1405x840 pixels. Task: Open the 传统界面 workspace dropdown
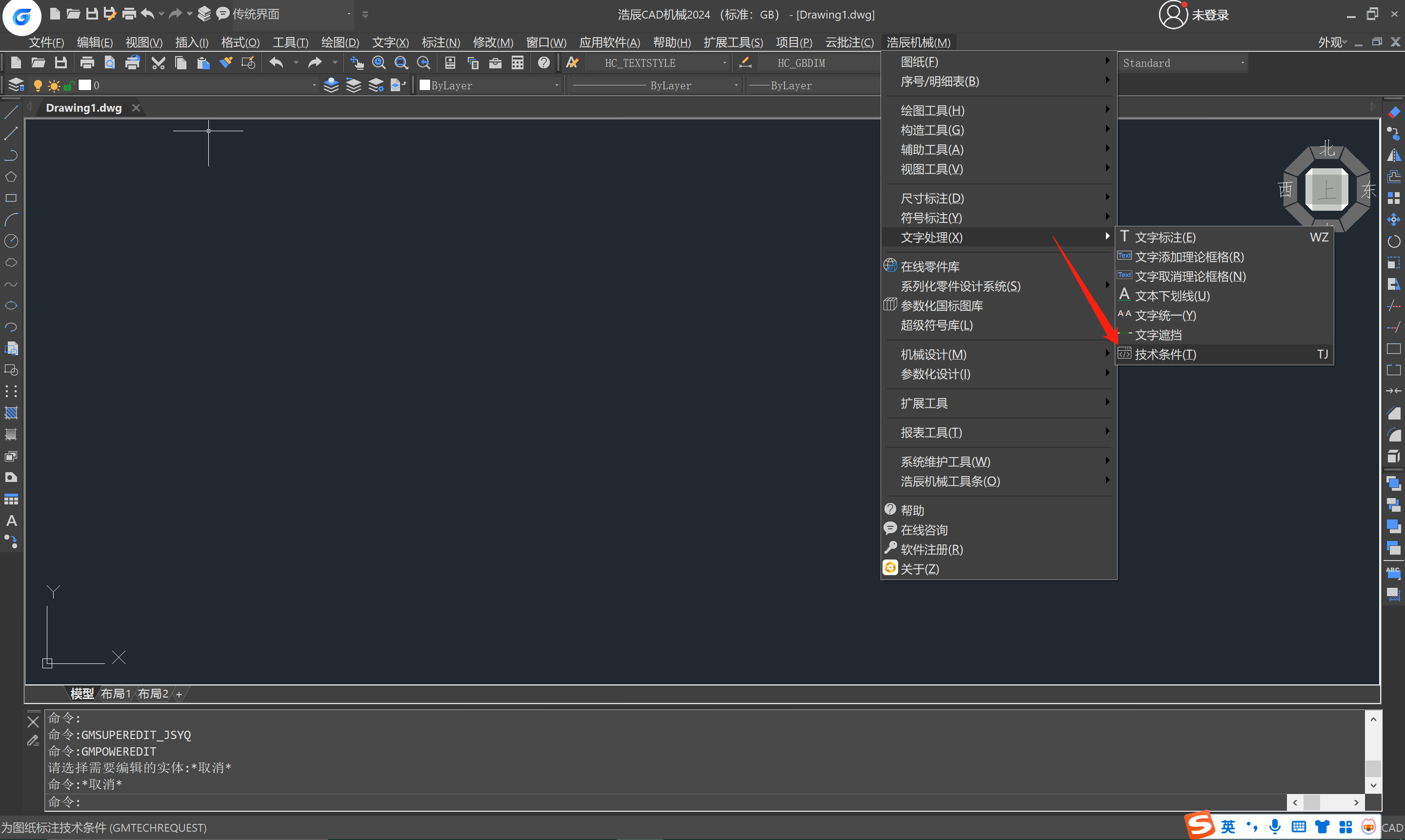(348, 14)
